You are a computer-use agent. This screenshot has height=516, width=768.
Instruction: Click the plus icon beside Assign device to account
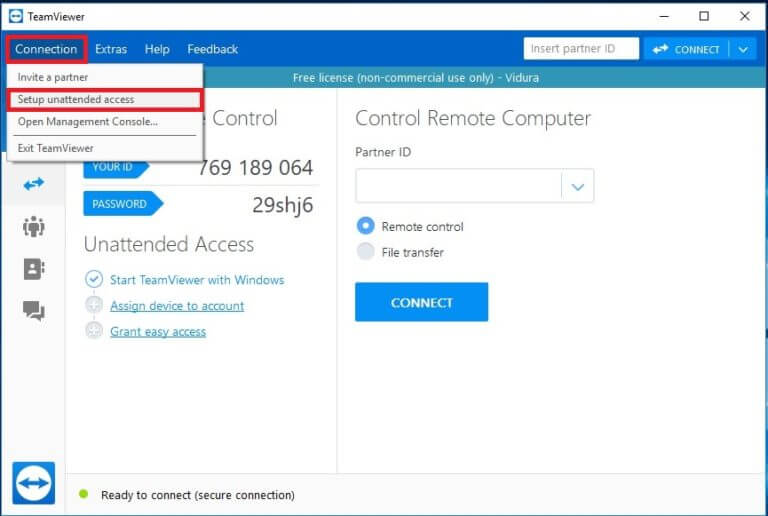click(x=94, y=305)
